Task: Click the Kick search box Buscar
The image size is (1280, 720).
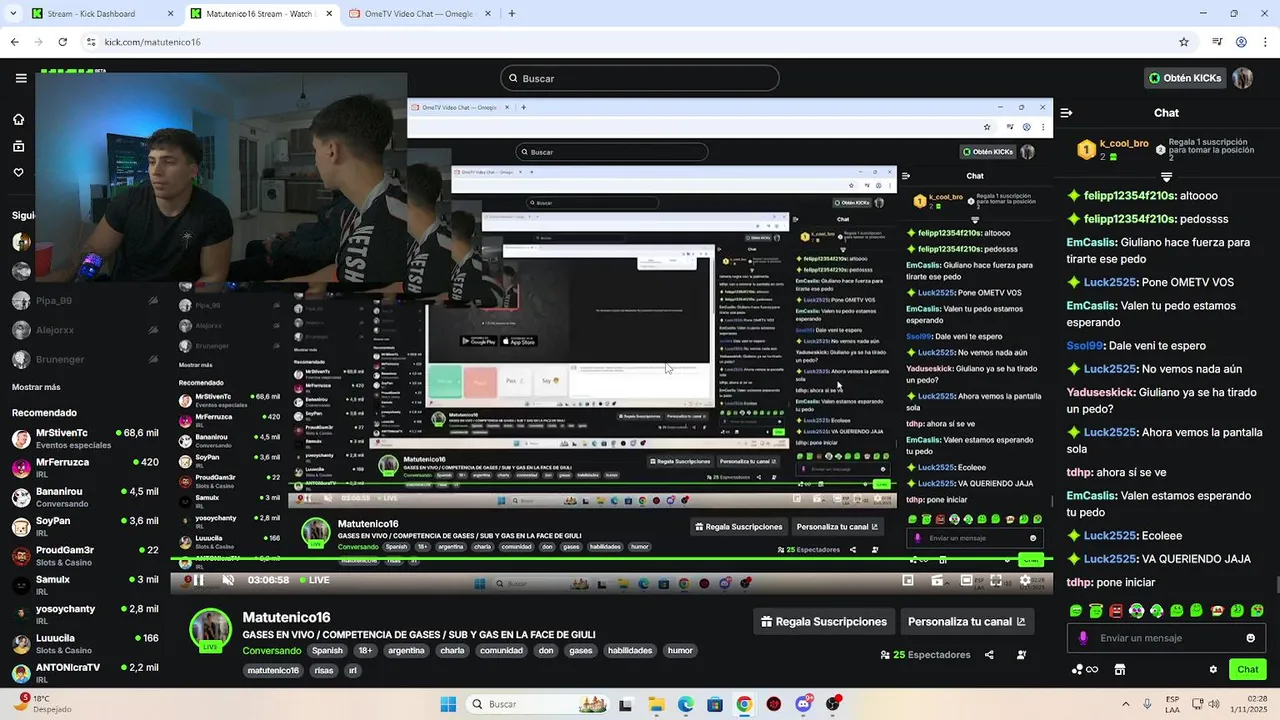Action: click(640, 78)
